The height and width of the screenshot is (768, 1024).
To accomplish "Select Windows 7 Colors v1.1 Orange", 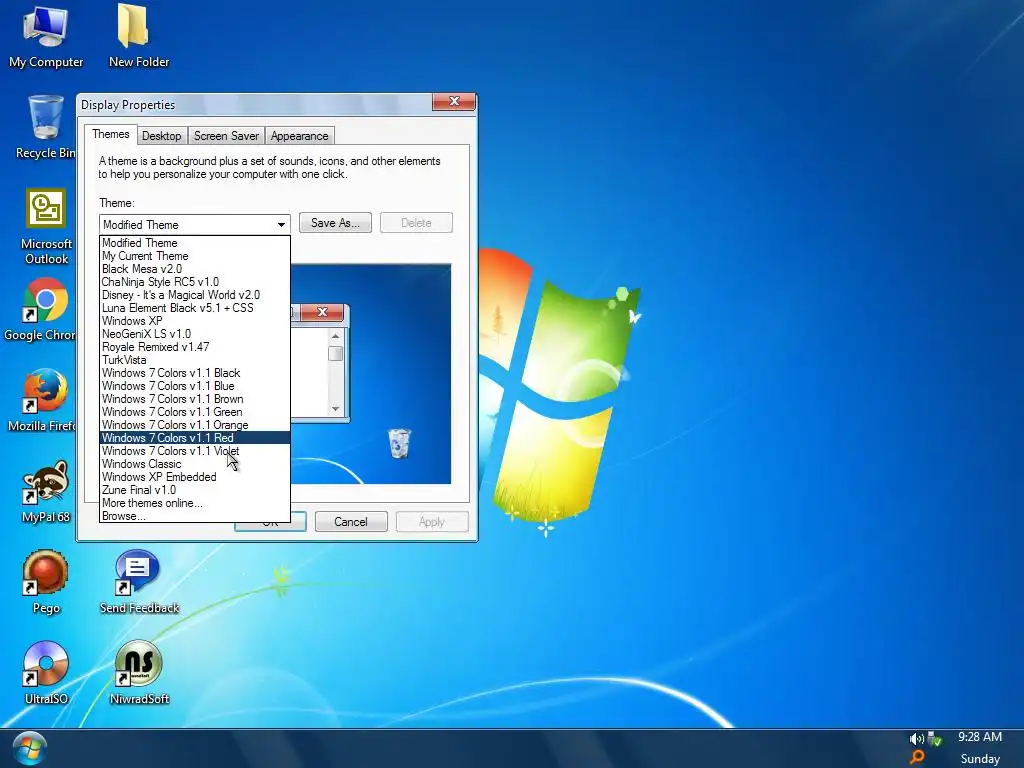I will pos(195,425).
